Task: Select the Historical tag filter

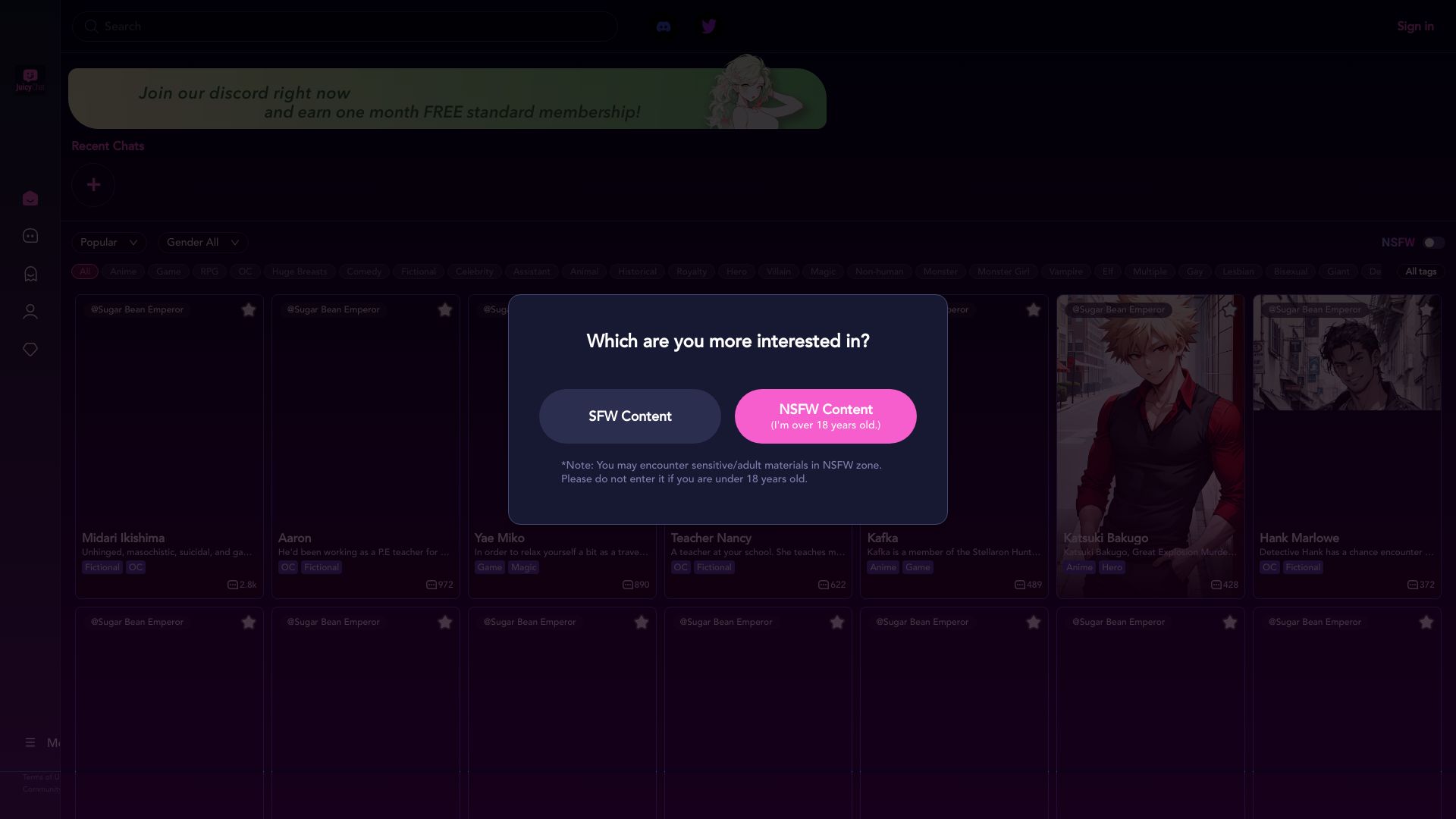Action: pyautogui.click(x=637, y=271)
